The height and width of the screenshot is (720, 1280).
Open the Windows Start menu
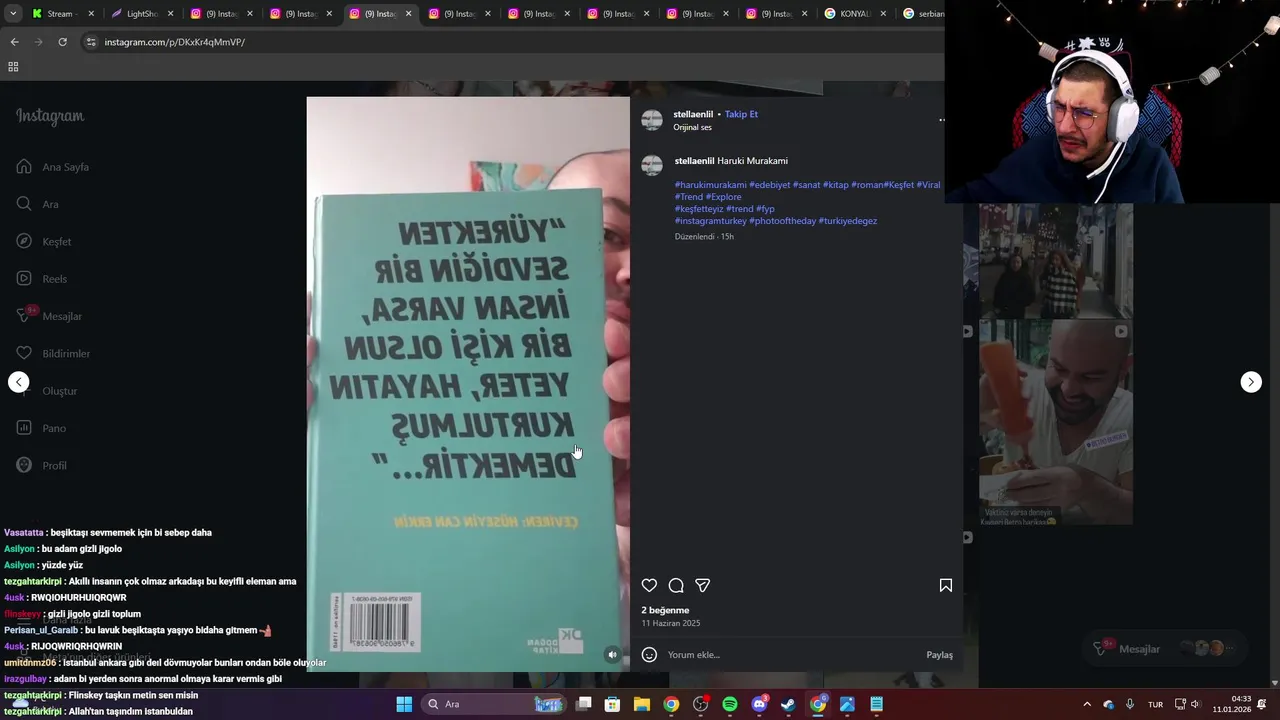tap(404, 704)
